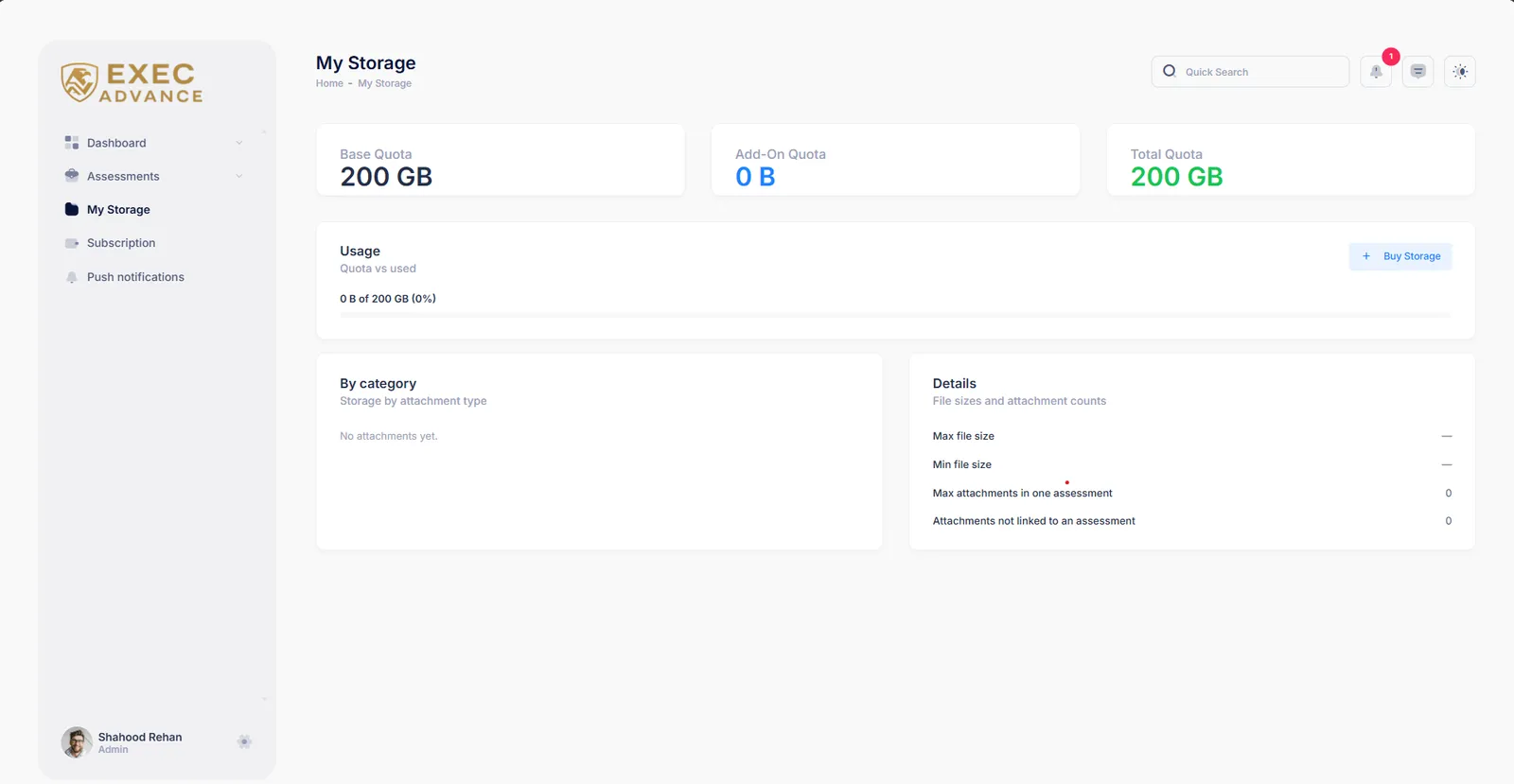
Task: Click the Exec Advance logo
Action: click(x=132, y=83)
